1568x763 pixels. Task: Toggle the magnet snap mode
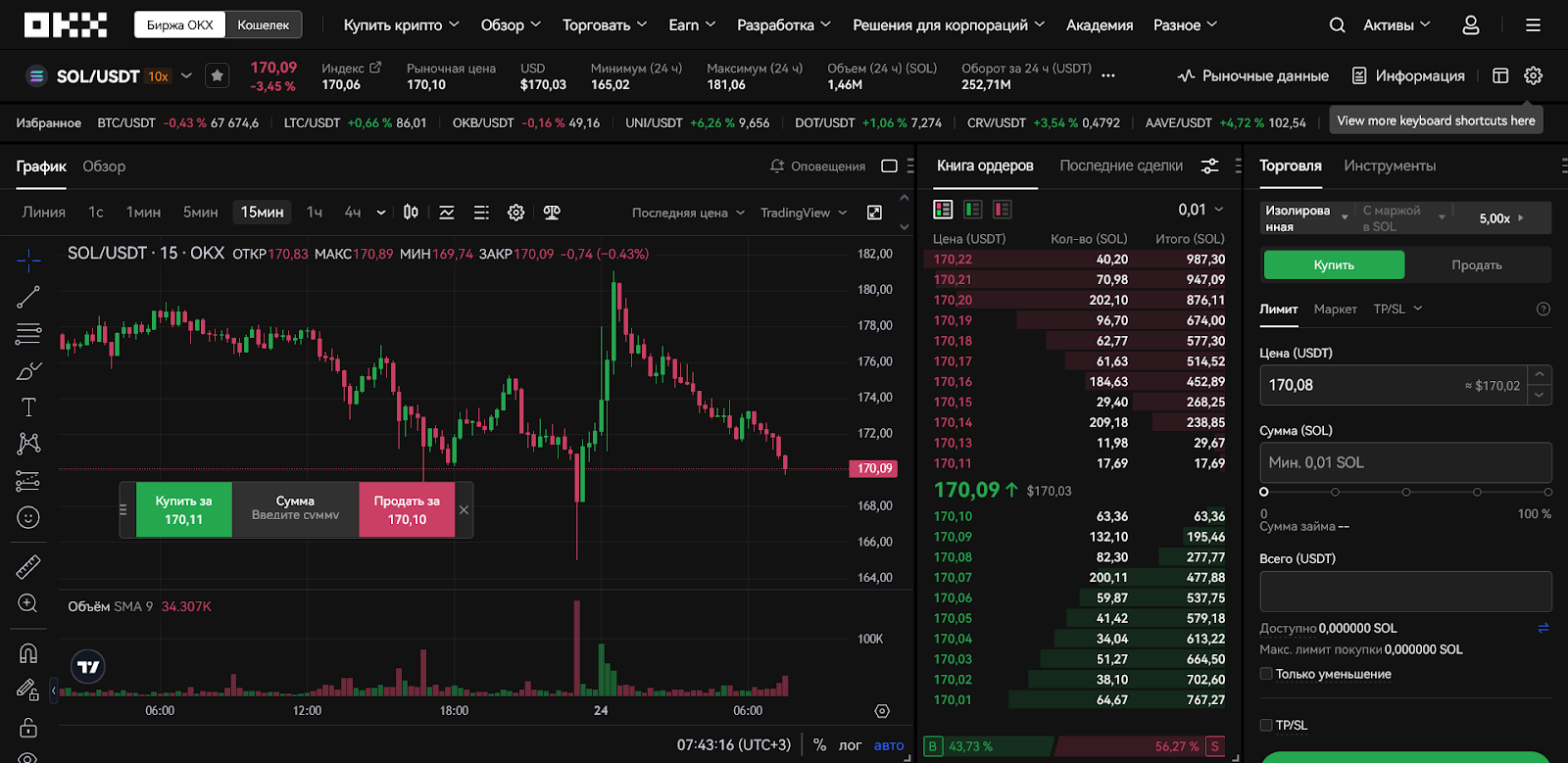(28, 653)
